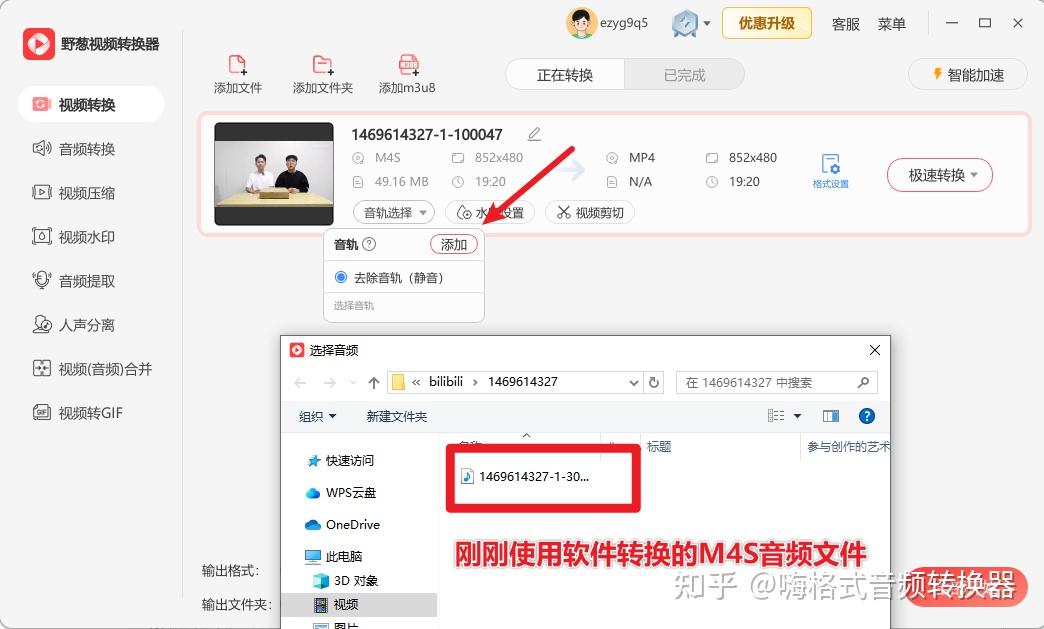Click the 参与创作的艺术家 column header
The width and height of the screenshot is (1044, 629).
tap(846, 447)
